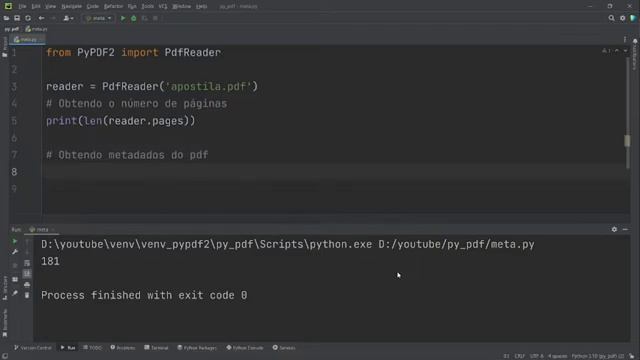Select py_pdf breadcrumb in navigation bar
The height and width of the screenshot is (360, 640).
(11, 29)
